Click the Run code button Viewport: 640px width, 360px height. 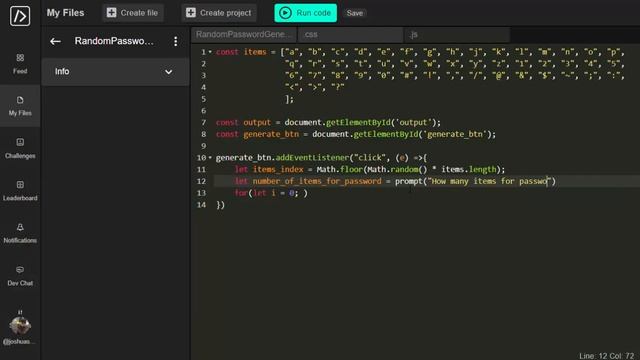[306, 13]
